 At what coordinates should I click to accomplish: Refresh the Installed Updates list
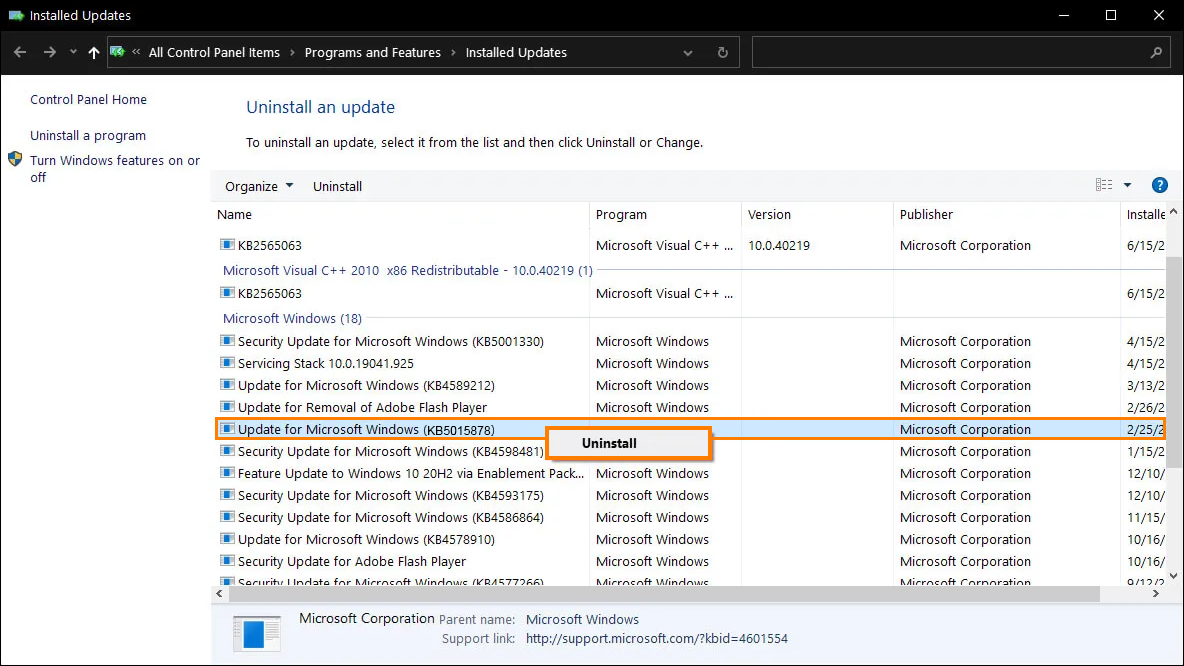tap(723, 52)
